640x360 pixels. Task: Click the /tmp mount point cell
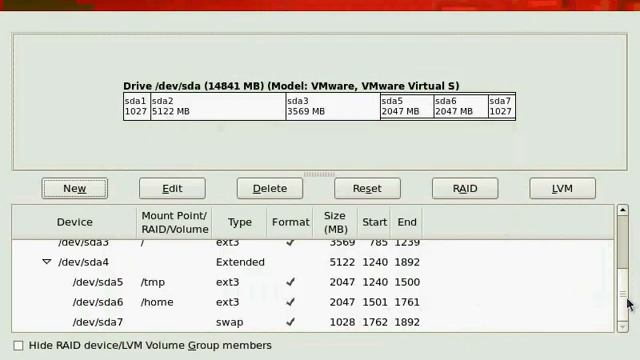coord(153,282)
